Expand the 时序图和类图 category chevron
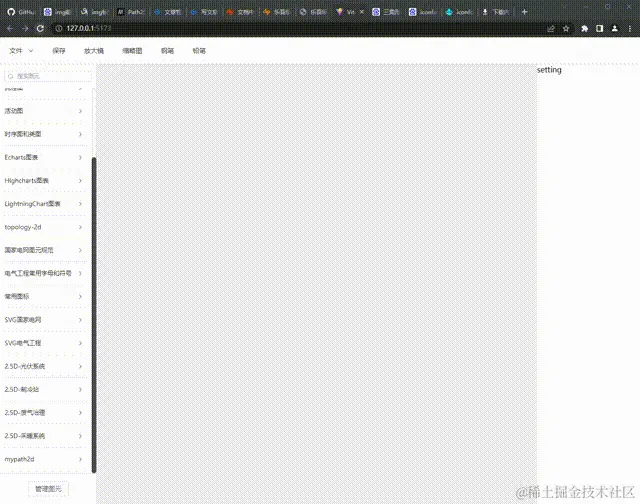The image size is (640, 504). coord(80,134)
